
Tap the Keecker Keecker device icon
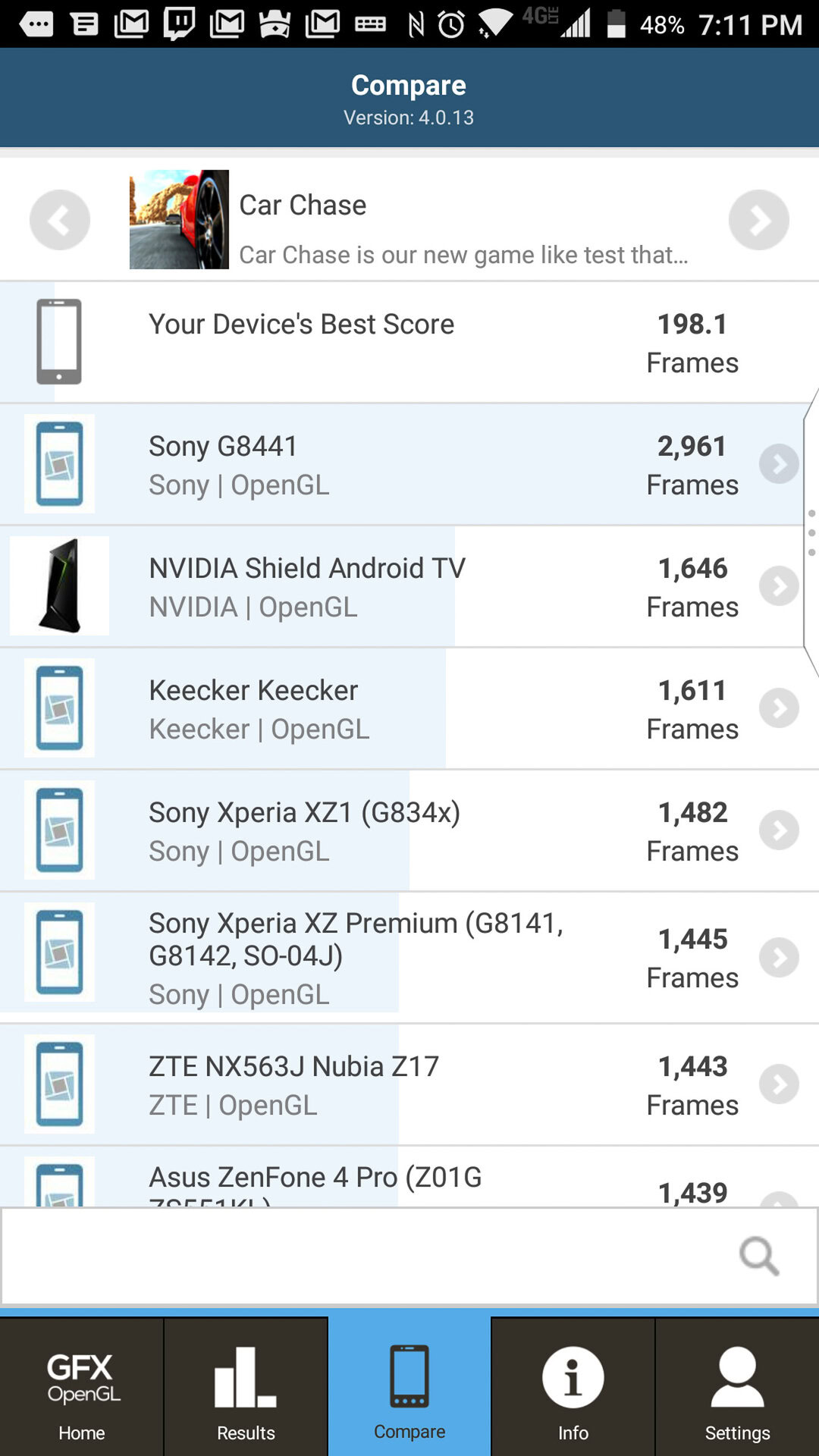(x=59, y=708)
